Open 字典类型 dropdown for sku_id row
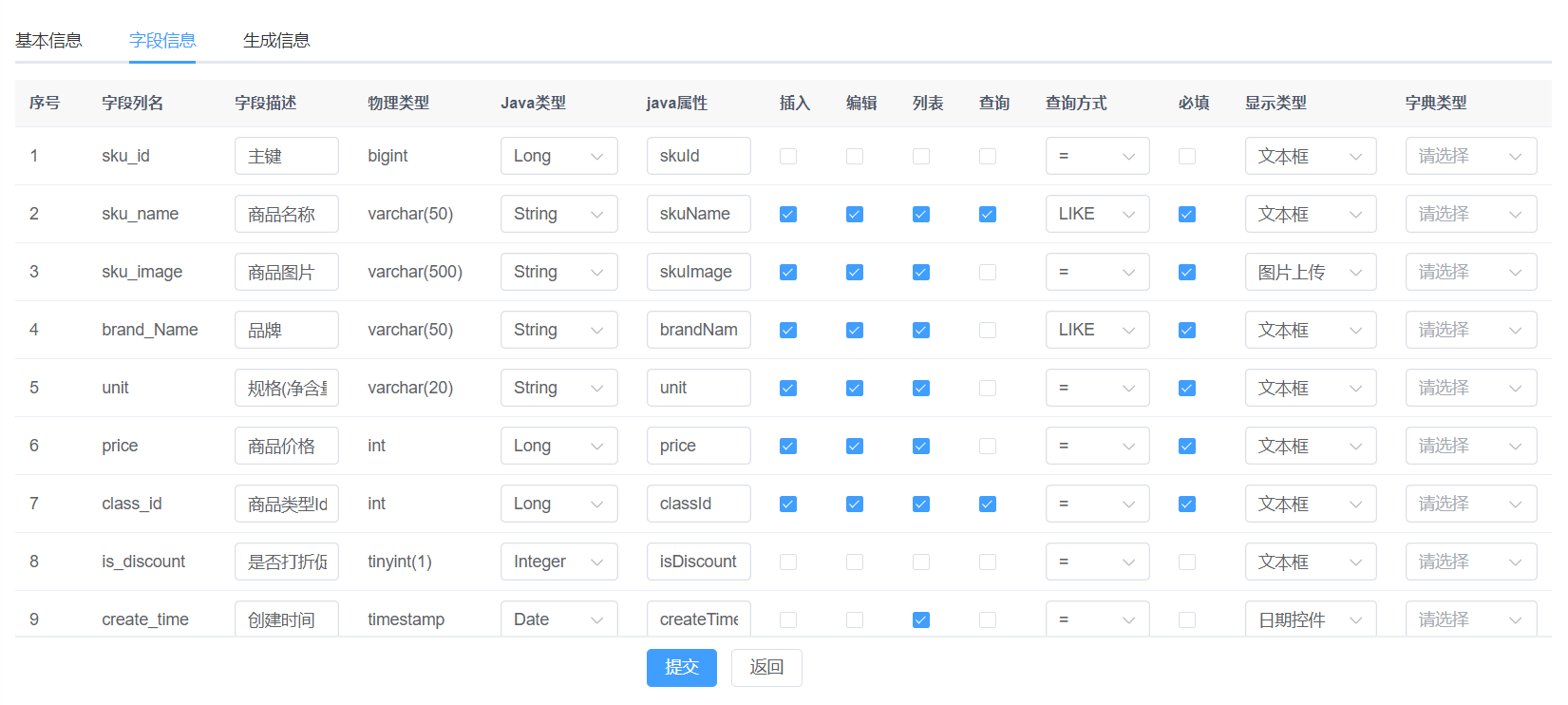The image size is (1568, 705). [1470, 157]
